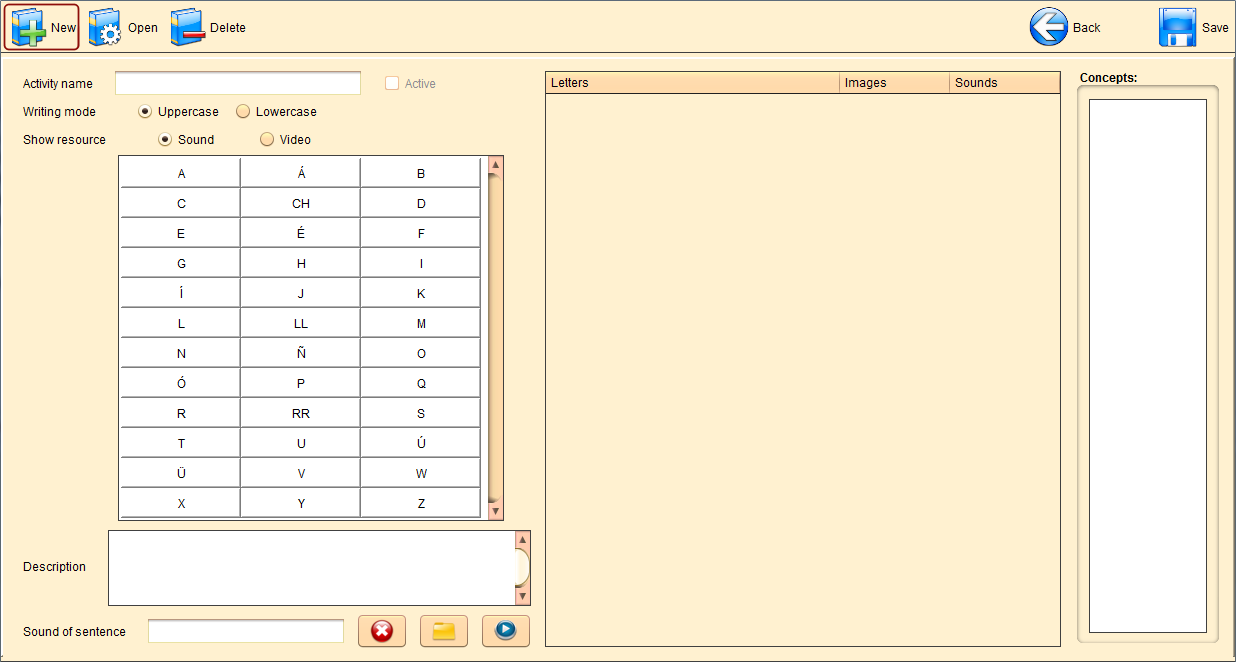Add RR from the letter grid

[301, 413]
